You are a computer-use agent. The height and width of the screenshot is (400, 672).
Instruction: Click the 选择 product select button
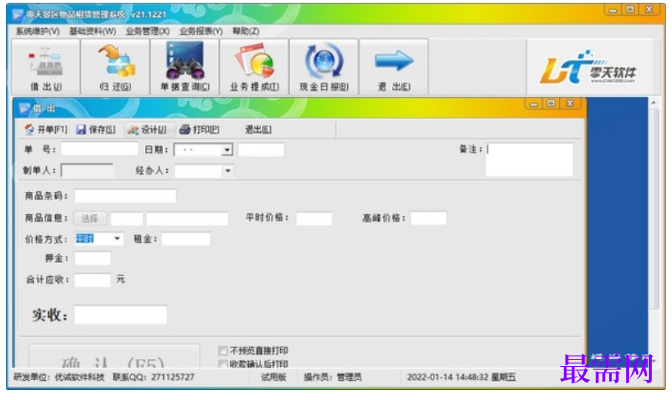tap(90, 219)
